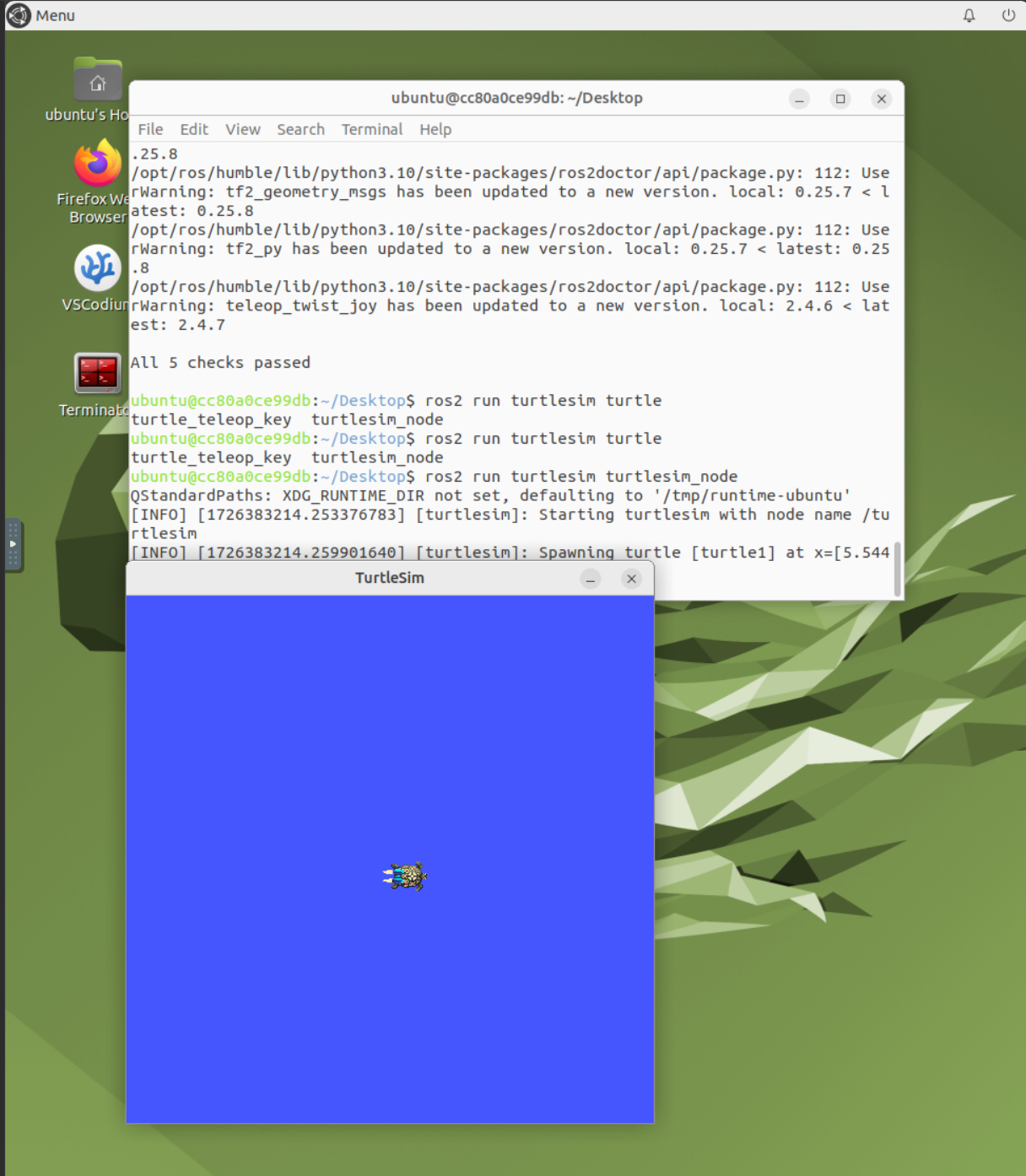Open the Terminal menu
Screen dimensions: 1026x1176
point(371,129)
